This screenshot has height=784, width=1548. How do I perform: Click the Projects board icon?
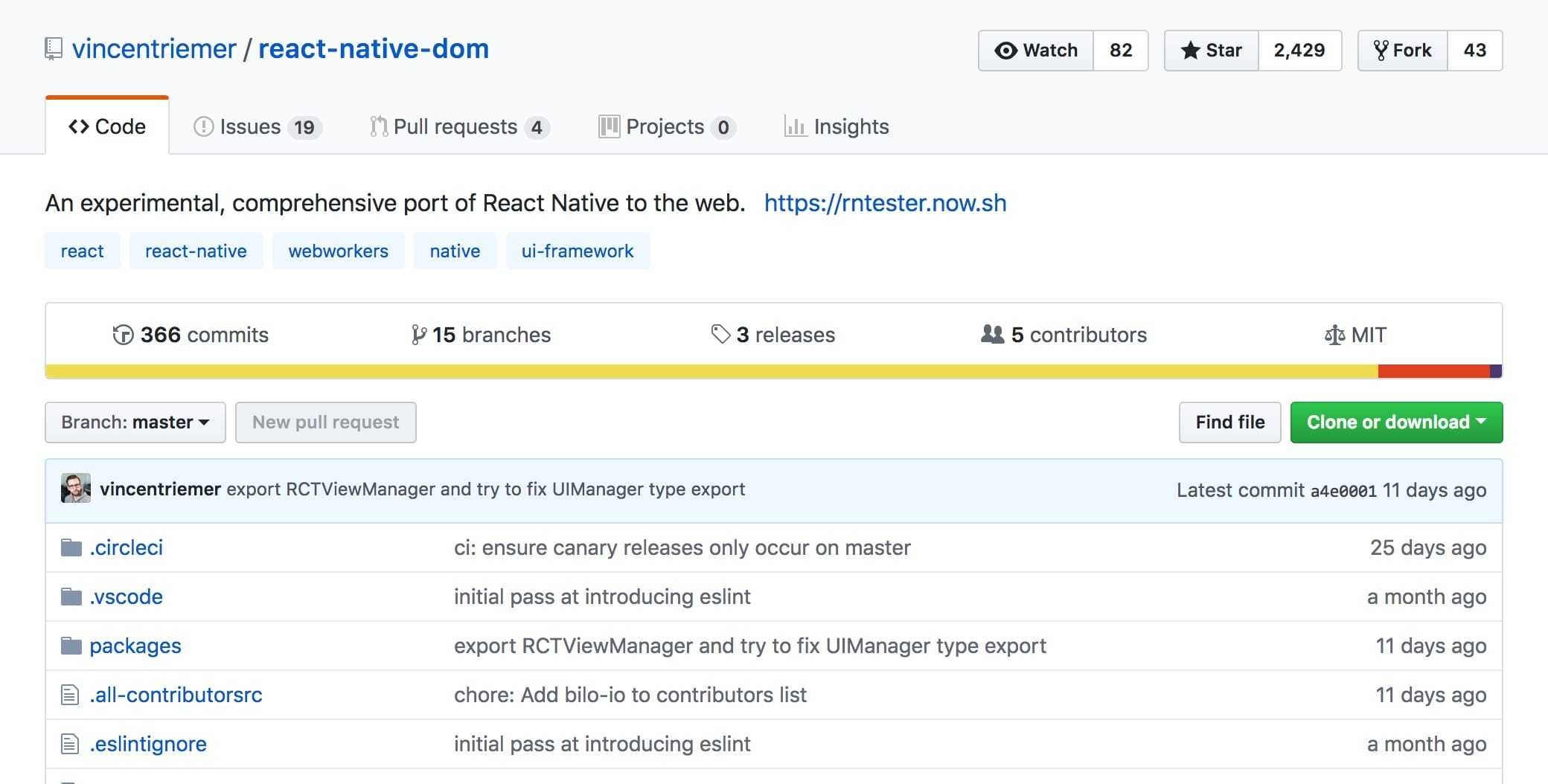609,126
